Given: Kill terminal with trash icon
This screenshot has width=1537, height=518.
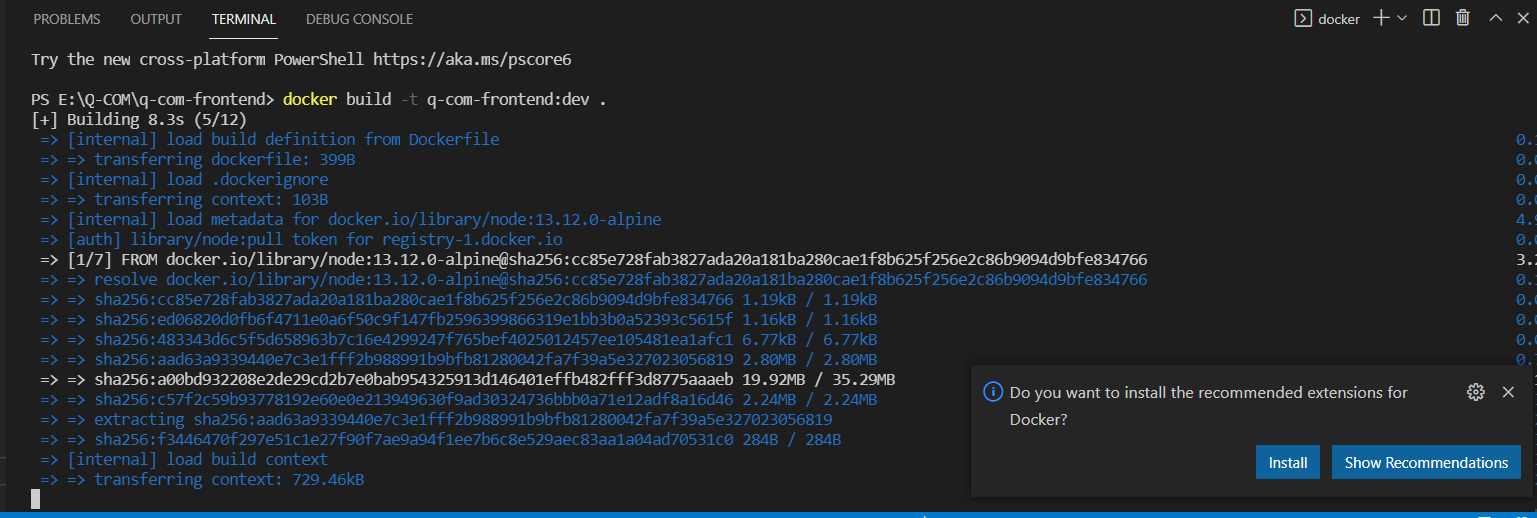Looking at the screenshot, I should (x=1462, y=18).
